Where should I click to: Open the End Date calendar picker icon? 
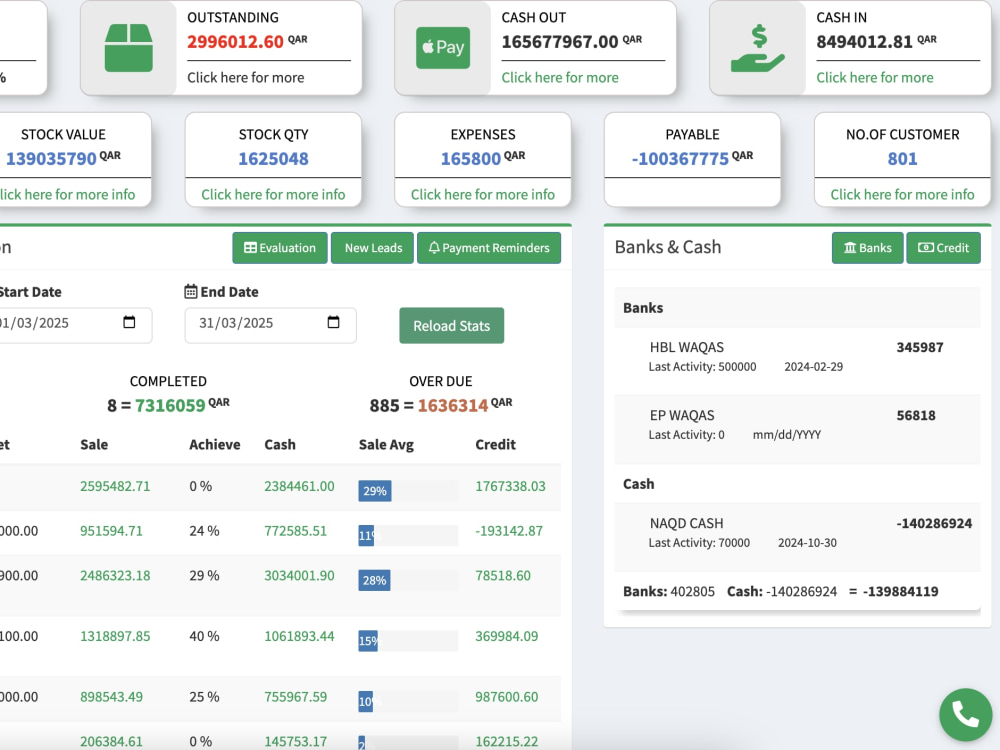click(333, 322)
